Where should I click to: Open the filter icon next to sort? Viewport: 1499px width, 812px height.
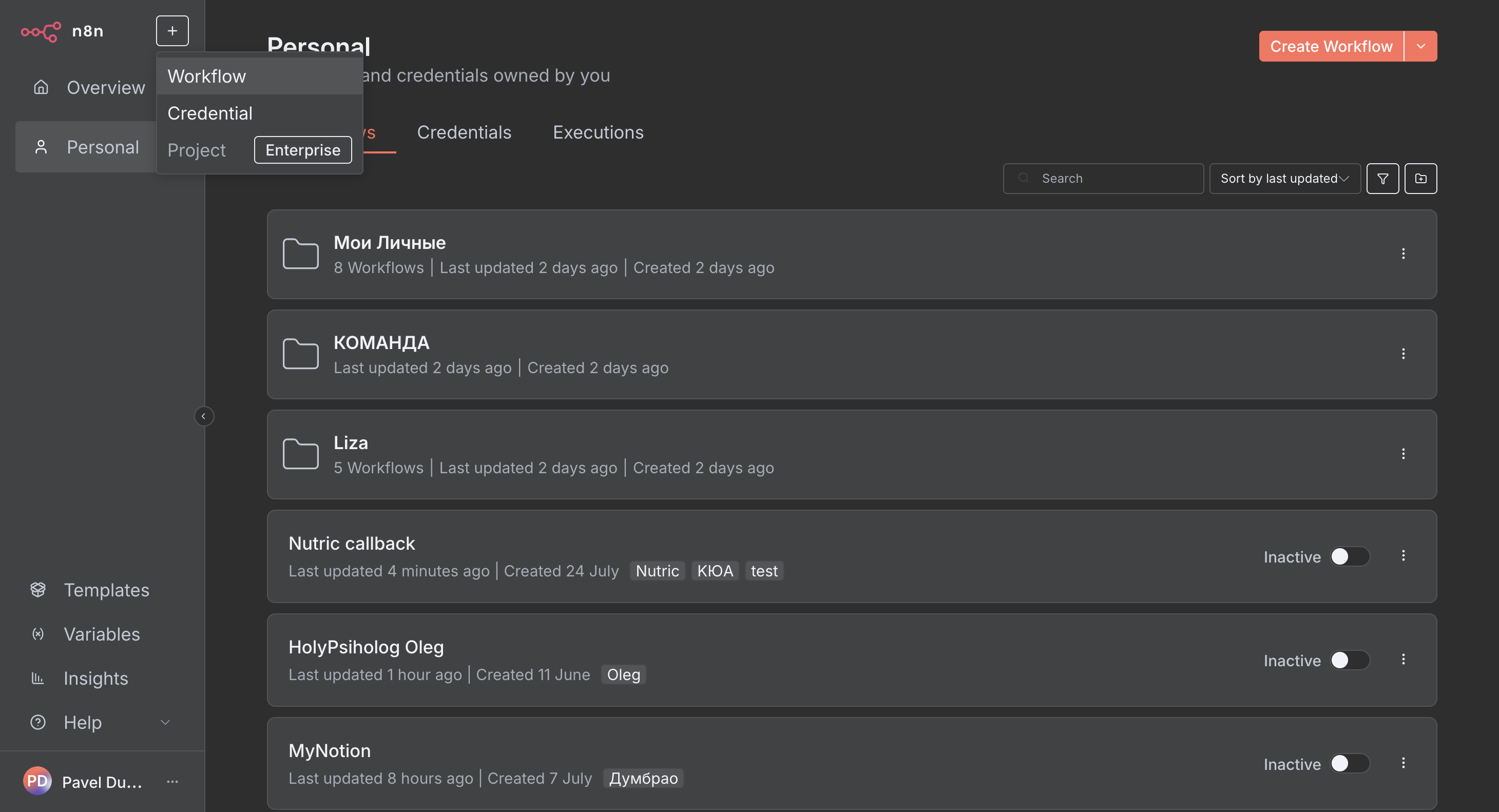click(1382, 179)
